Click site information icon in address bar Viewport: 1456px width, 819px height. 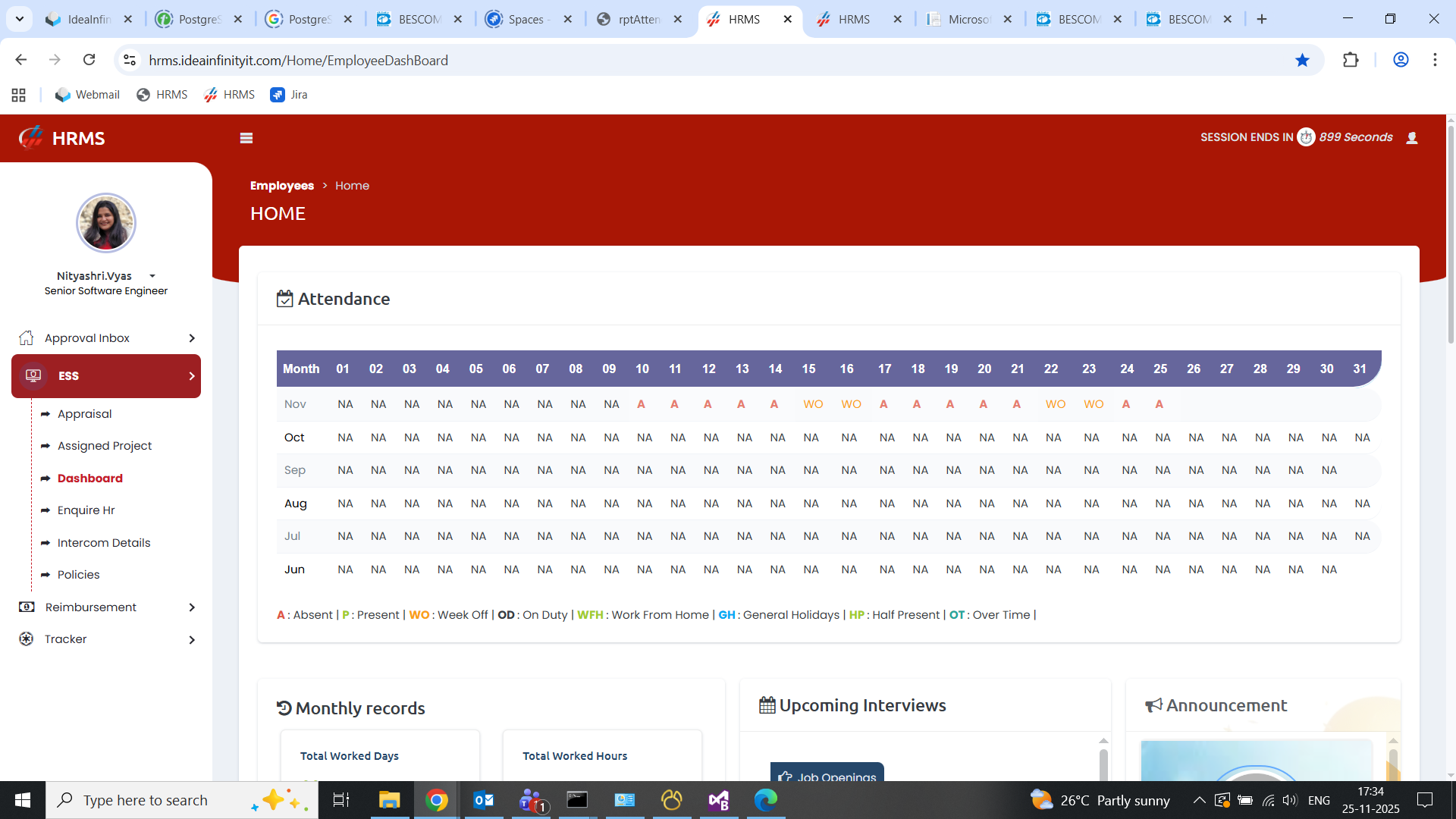tap(130, 60)
